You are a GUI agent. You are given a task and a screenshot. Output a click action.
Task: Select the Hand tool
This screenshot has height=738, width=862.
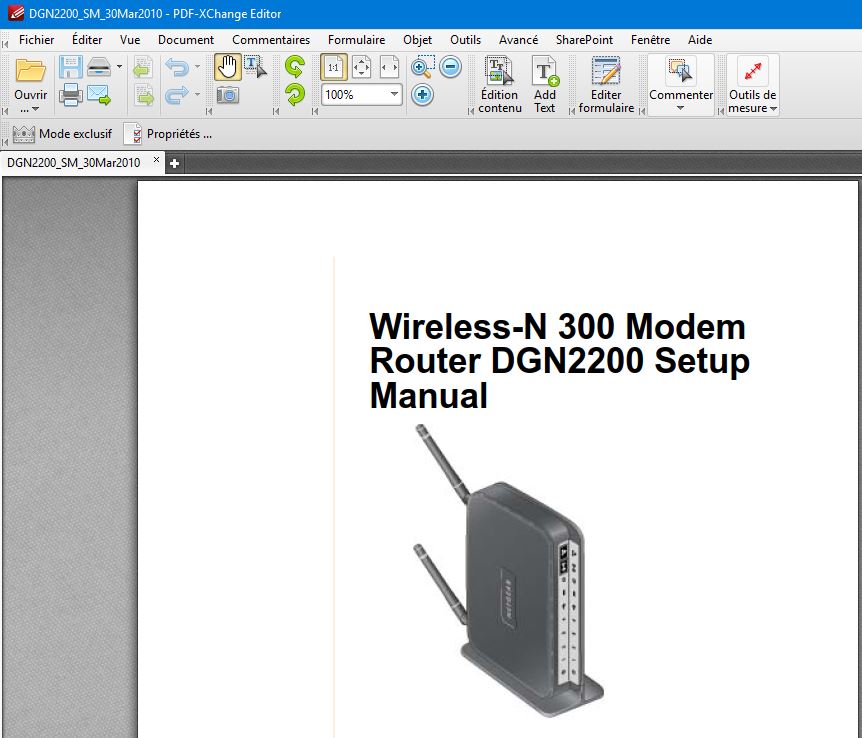point(228,67)
